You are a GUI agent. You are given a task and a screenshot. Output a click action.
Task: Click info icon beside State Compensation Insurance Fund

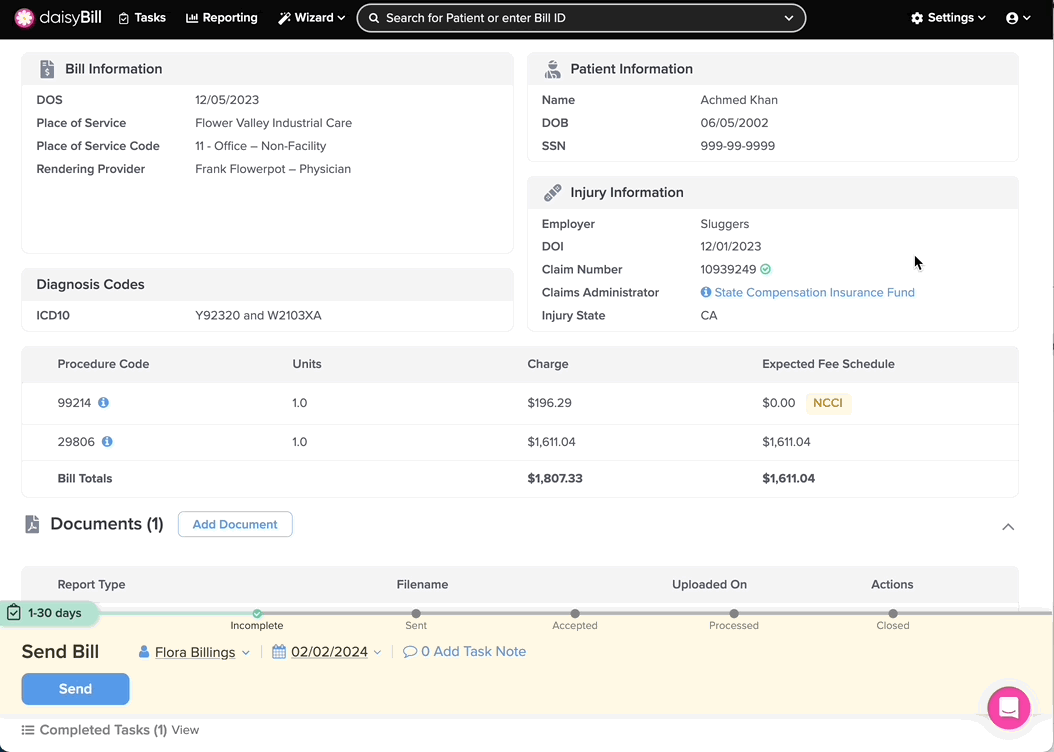tap(706, 292)
